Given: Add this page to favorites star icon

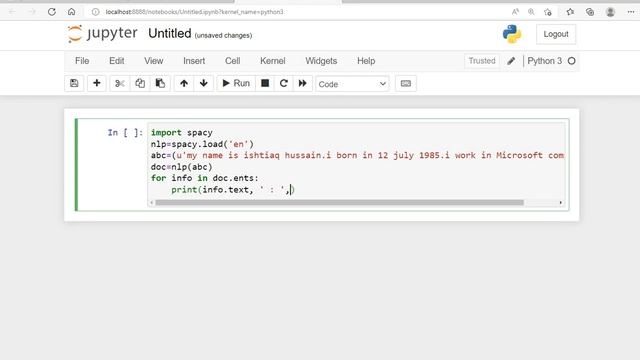Looking at the screenshot, I should tap(548, 12).
